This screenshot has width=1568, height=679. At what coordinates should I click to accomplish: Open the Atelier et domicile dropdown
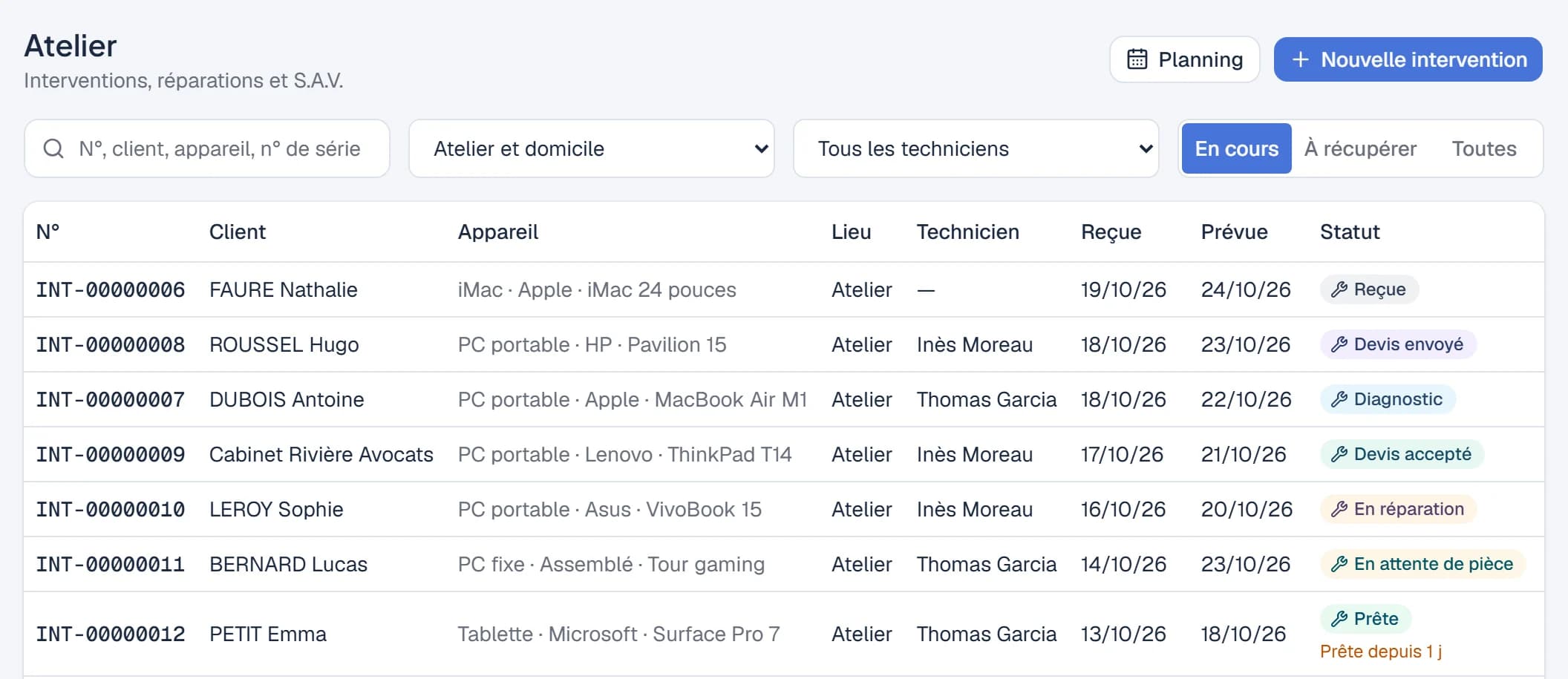coord(592,148)
